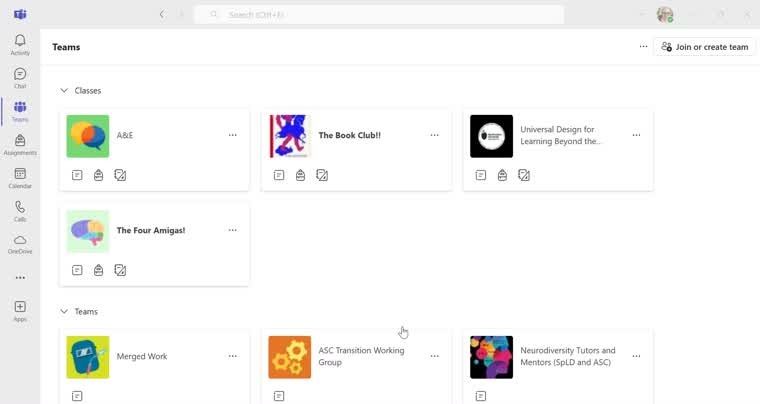Open the Merged Work team thumbnail
This screenshot has height=404, width=760.
pyautogui.click(x=88, y=357)
